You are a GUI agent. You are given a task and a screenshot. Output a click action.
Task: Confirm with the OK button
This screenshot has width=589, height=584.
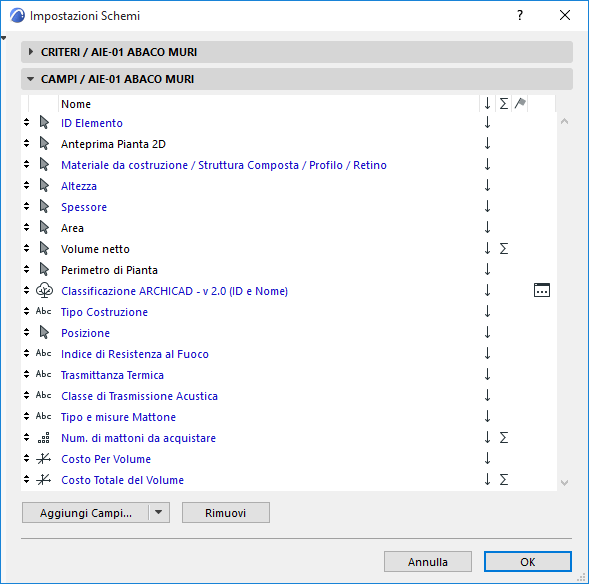528,561
